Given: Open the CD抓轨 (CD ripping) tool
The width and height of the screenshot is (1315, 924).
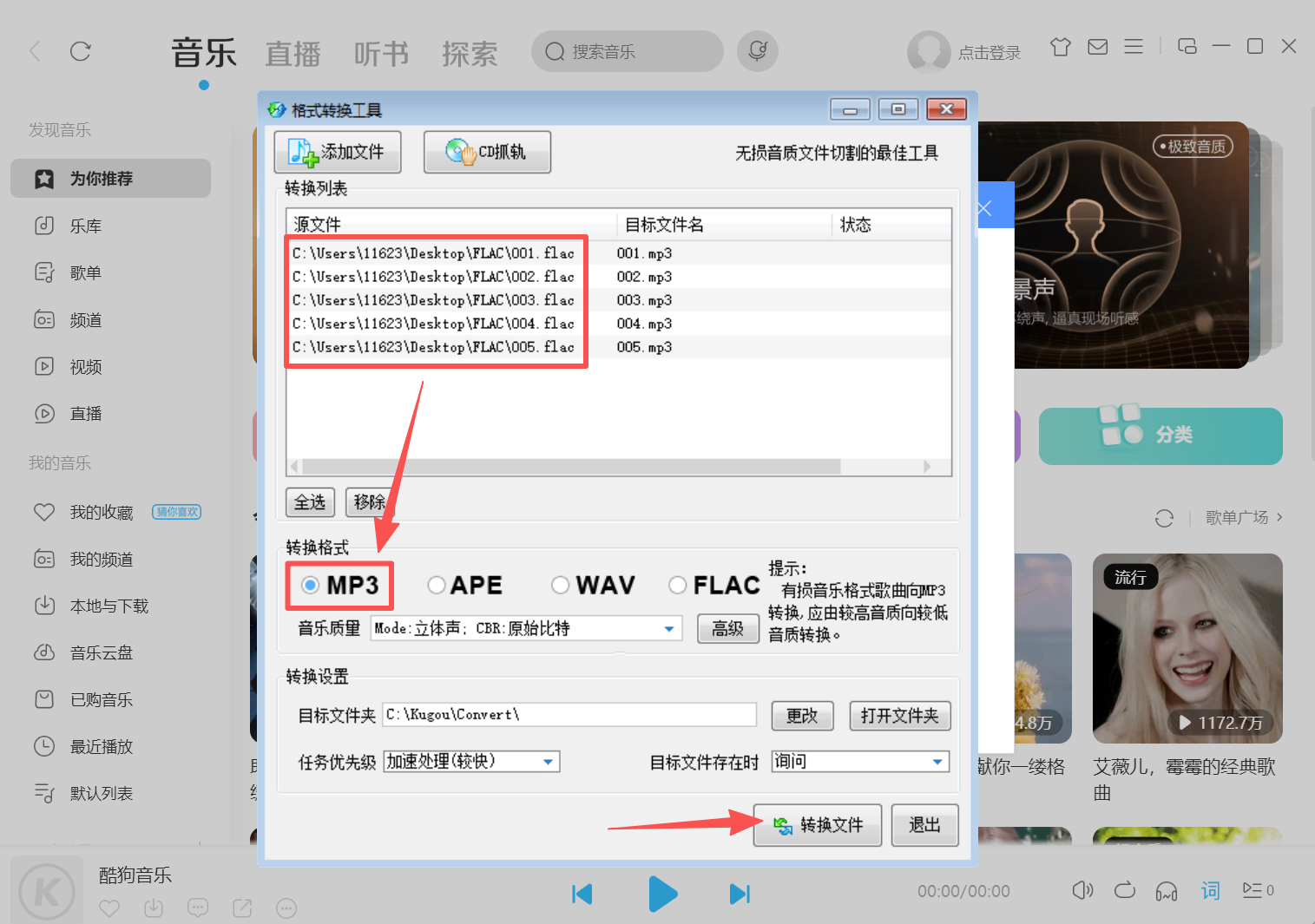Looking at the screenshot, I should (x=487, y=151).
